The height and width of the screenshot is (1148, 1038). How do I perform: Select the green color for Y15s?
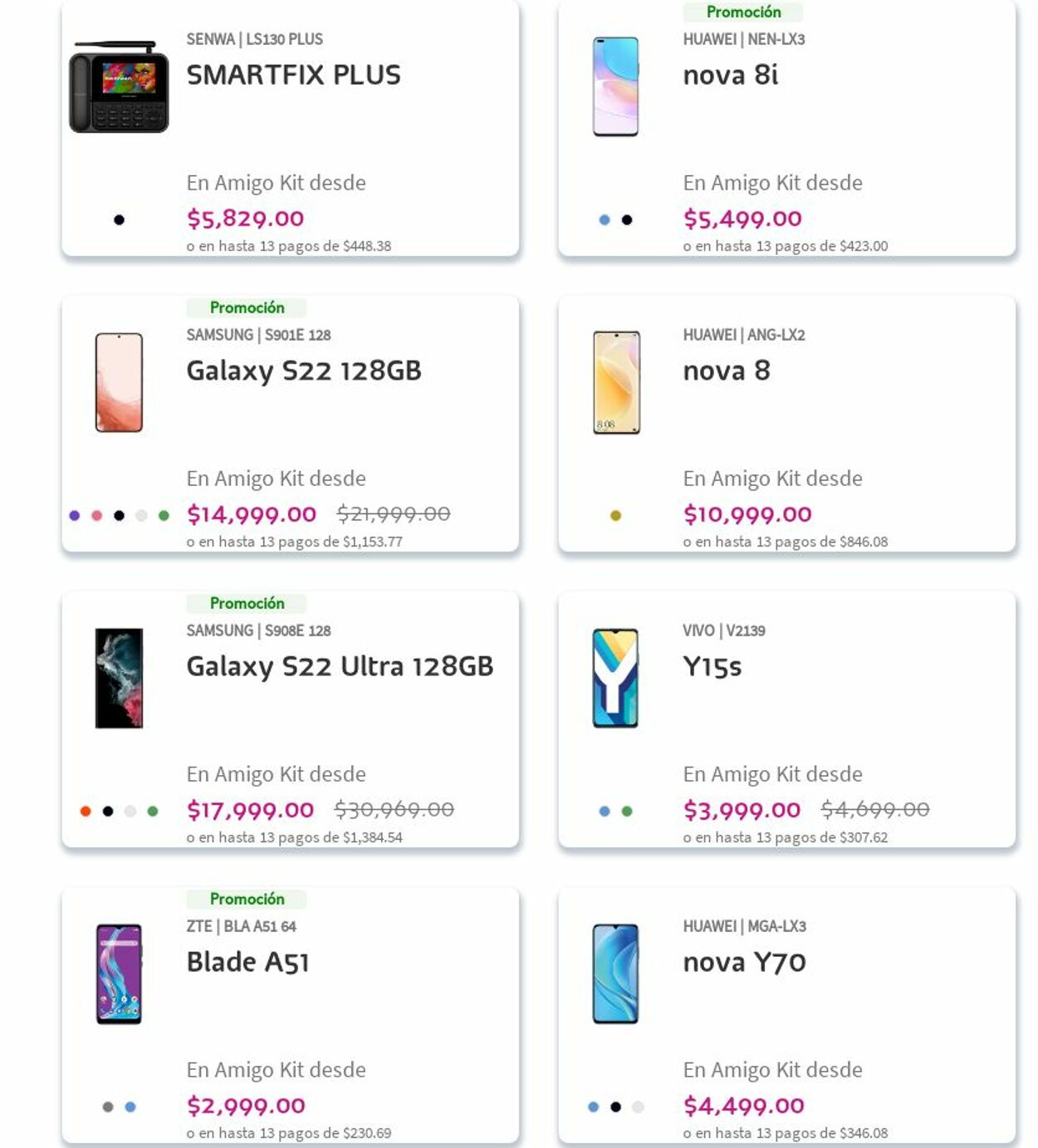point(627,812)
